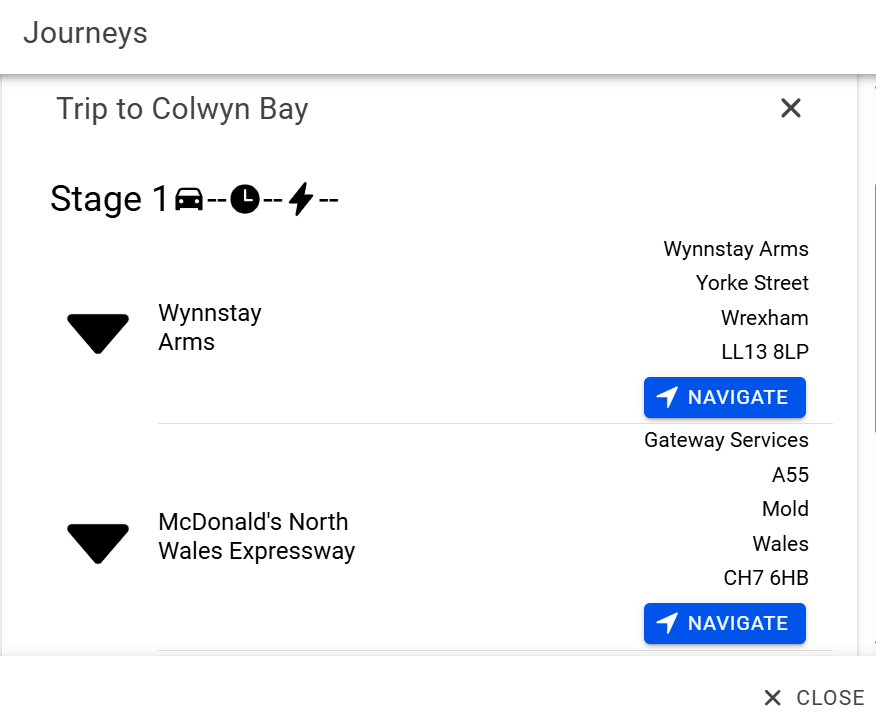Navigate to Wynnstay Arms, Wrexham
Viewport: 876px width, 725px height.
click(x=725, y=398)
